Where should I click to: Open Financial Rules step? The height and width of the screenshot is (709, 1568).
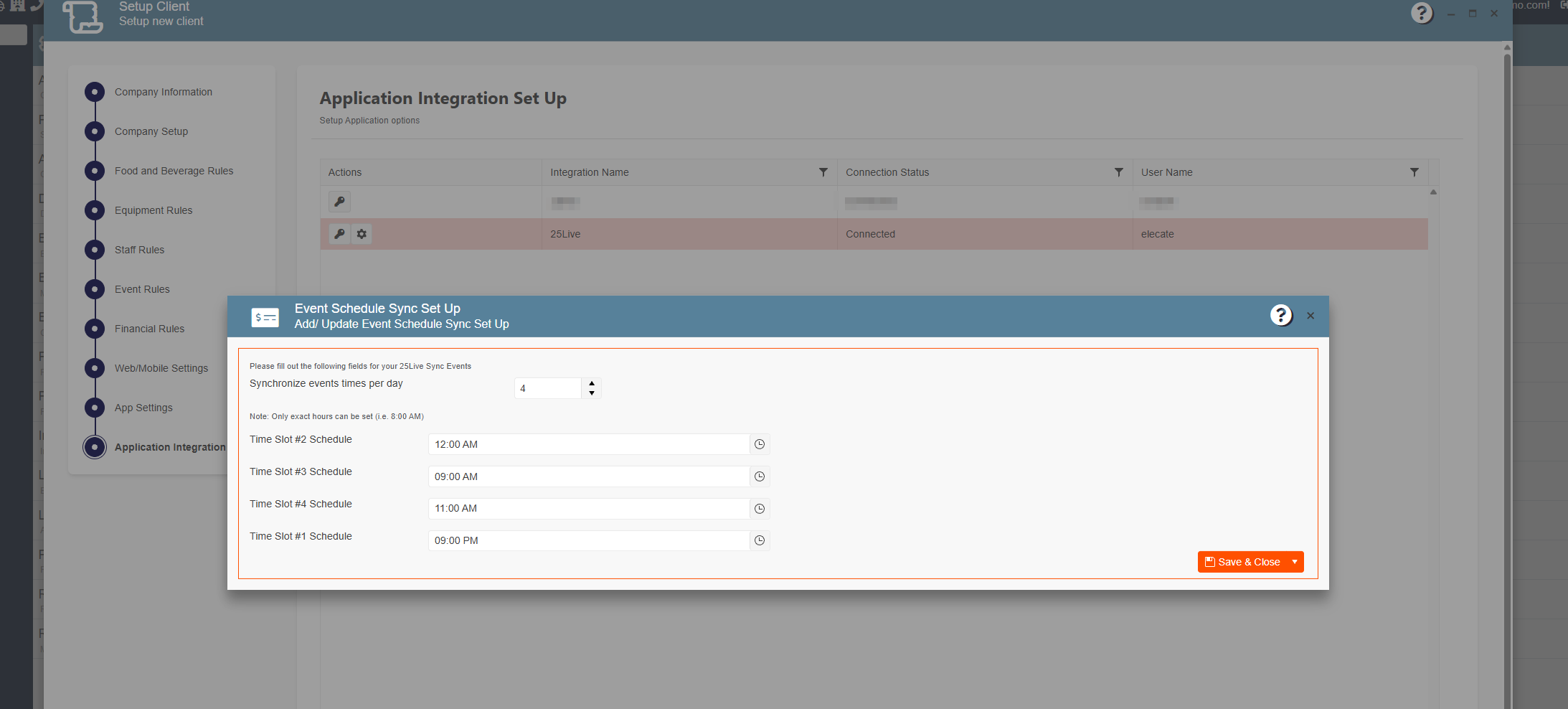click(150, 329)
